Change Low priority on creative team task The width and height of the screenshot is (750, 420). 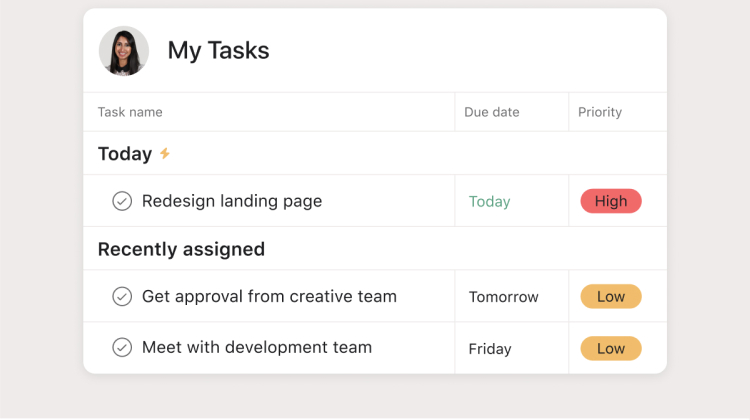click(611, 297)
